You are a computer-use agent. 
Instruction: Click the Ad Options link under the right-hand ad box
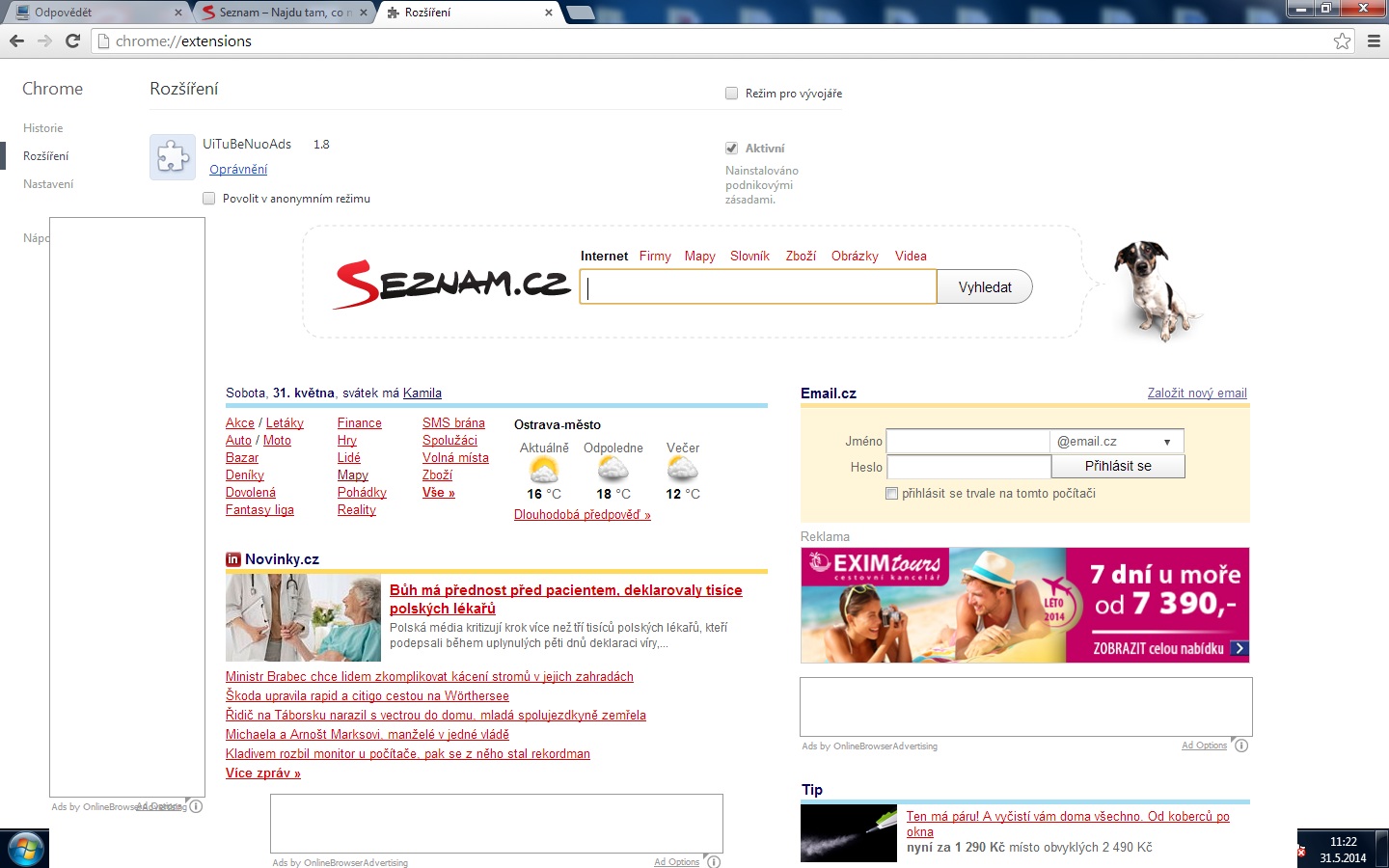click(x=1204, y=746)
